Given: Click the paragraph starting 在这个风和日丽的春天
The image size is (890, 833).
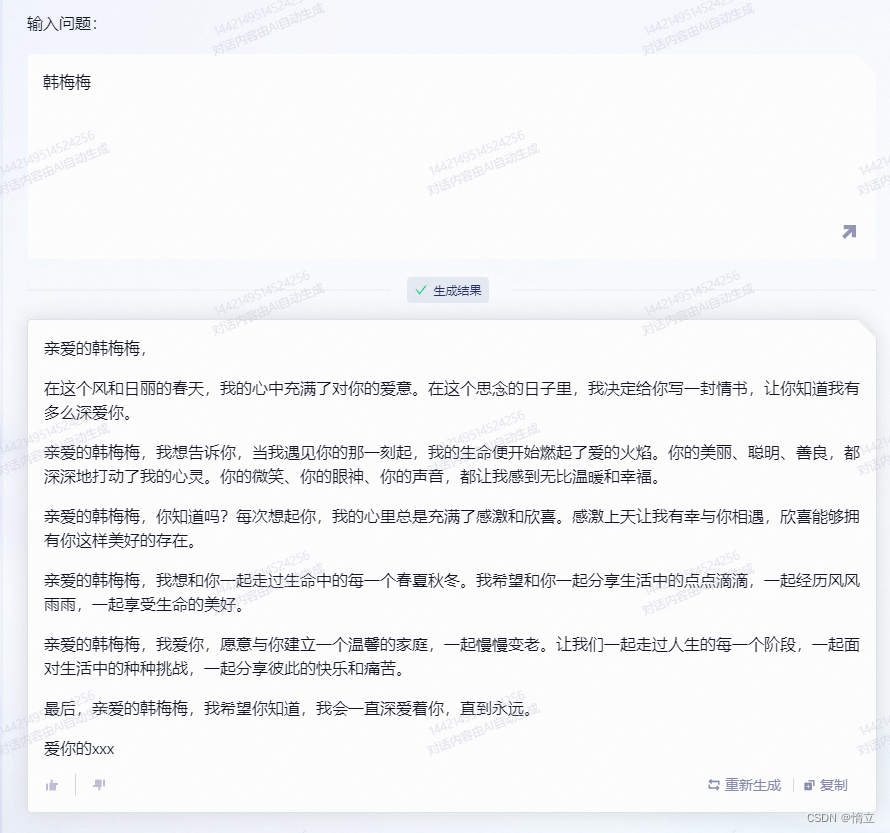Looking at the screenshot, I should point(452,401).
